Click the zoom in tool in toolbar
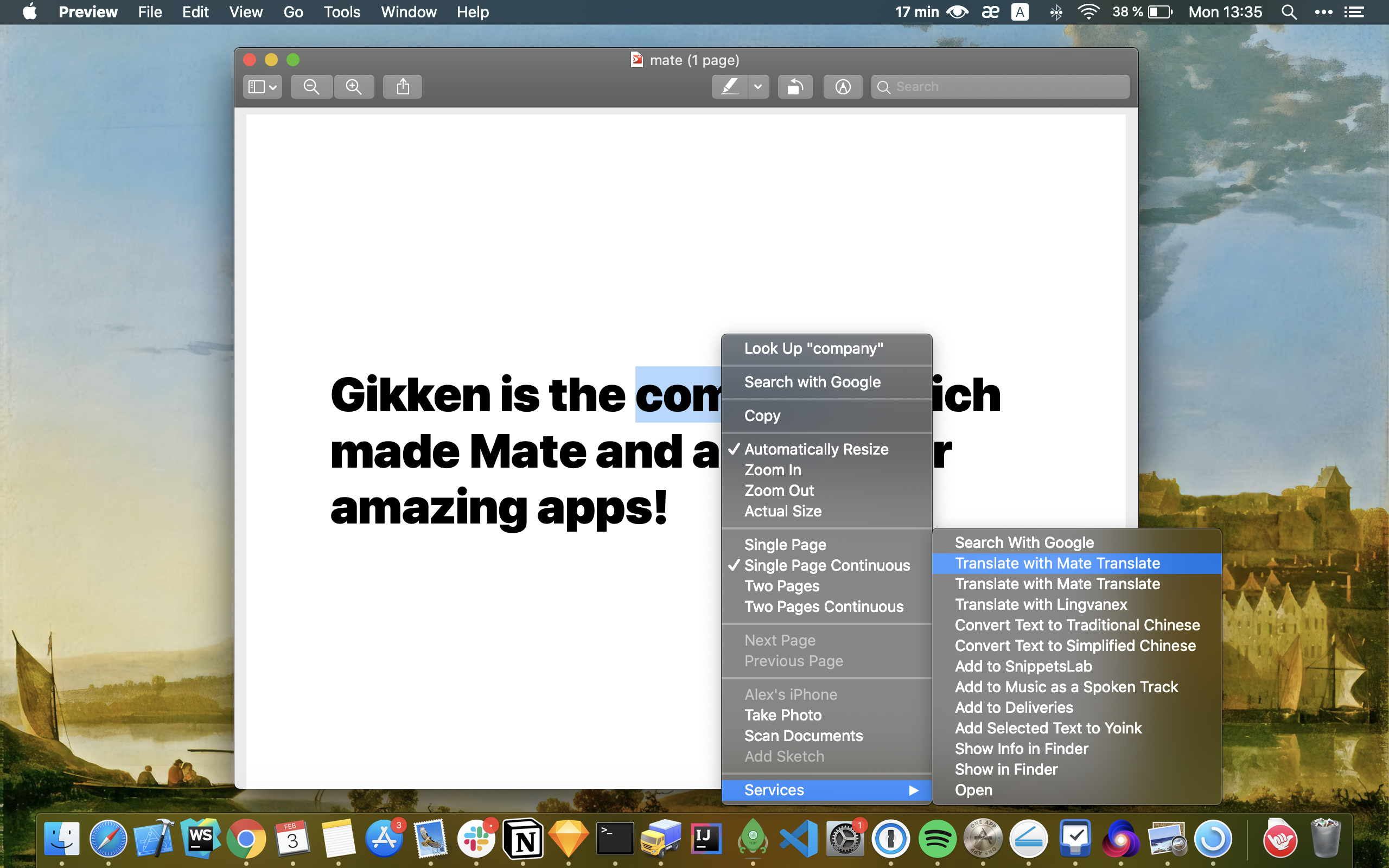The height and width of the screenshot is (868, 1389). pyautogui.click(x=353, y=87)
